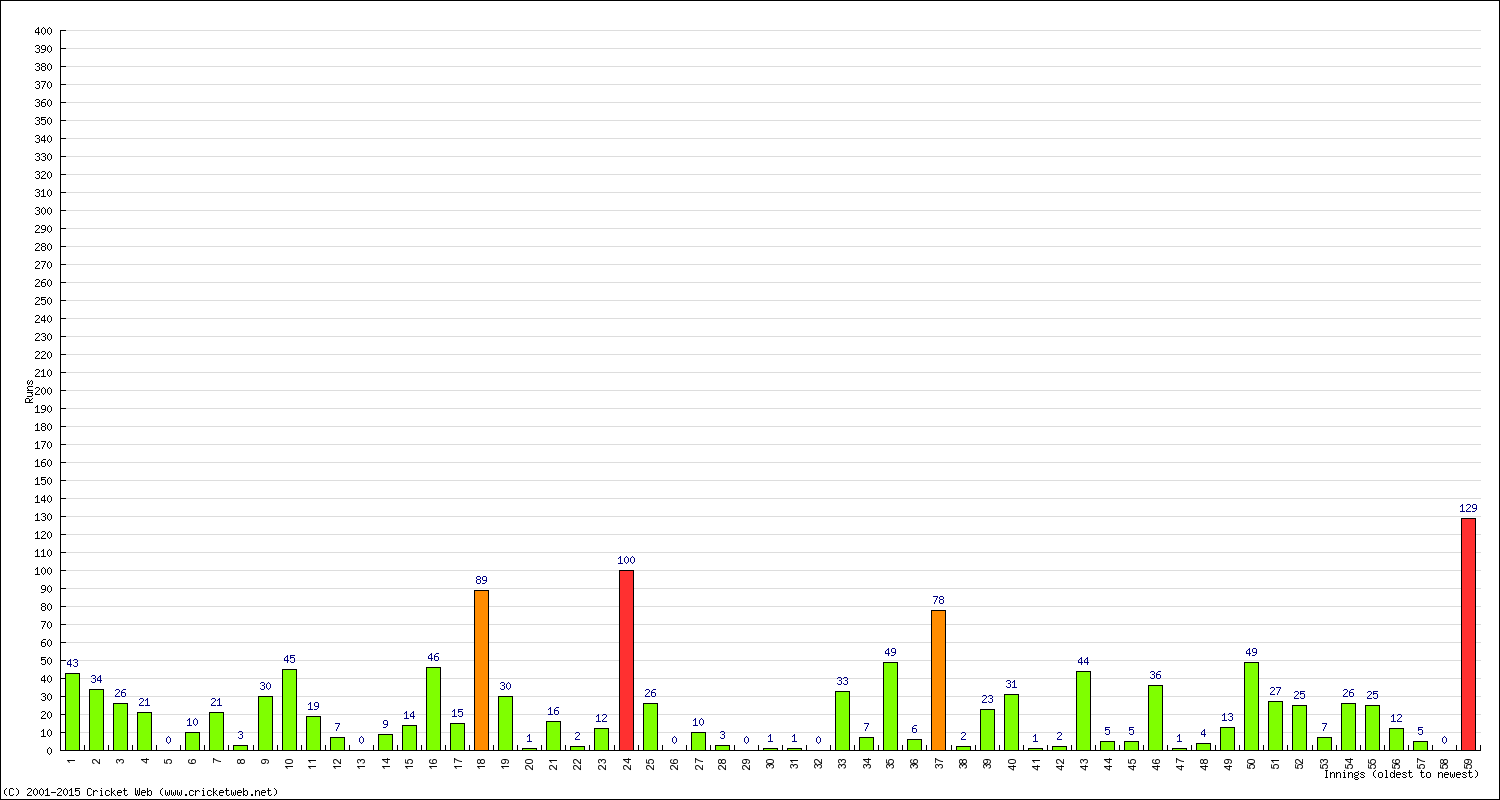The width and height of the screenshot is (1500, 800).
Task: Click the '300' label on the Runs axis
Action: tap(42, 210)
